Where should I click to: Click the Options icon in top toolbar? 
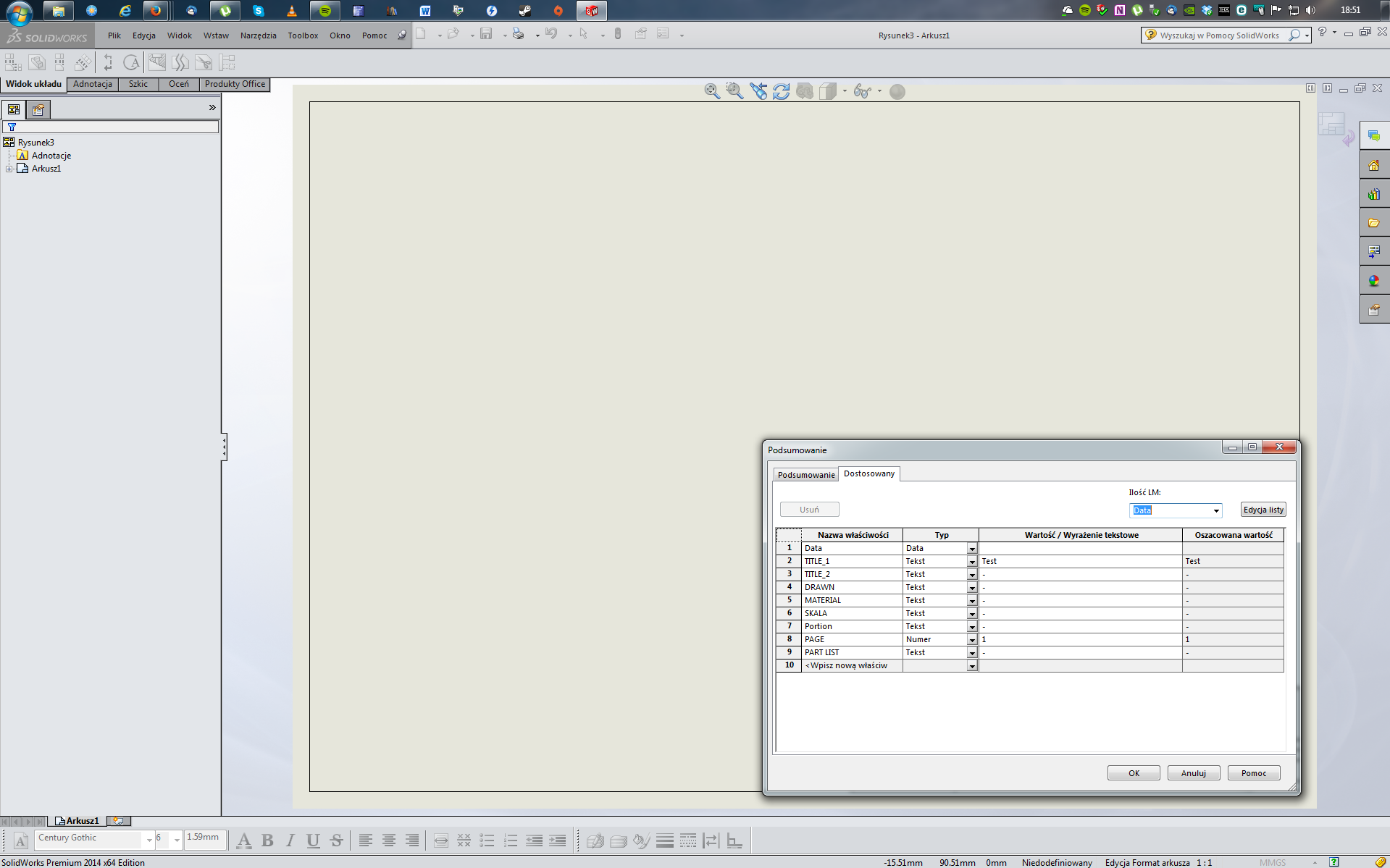[x=663, y=34]
